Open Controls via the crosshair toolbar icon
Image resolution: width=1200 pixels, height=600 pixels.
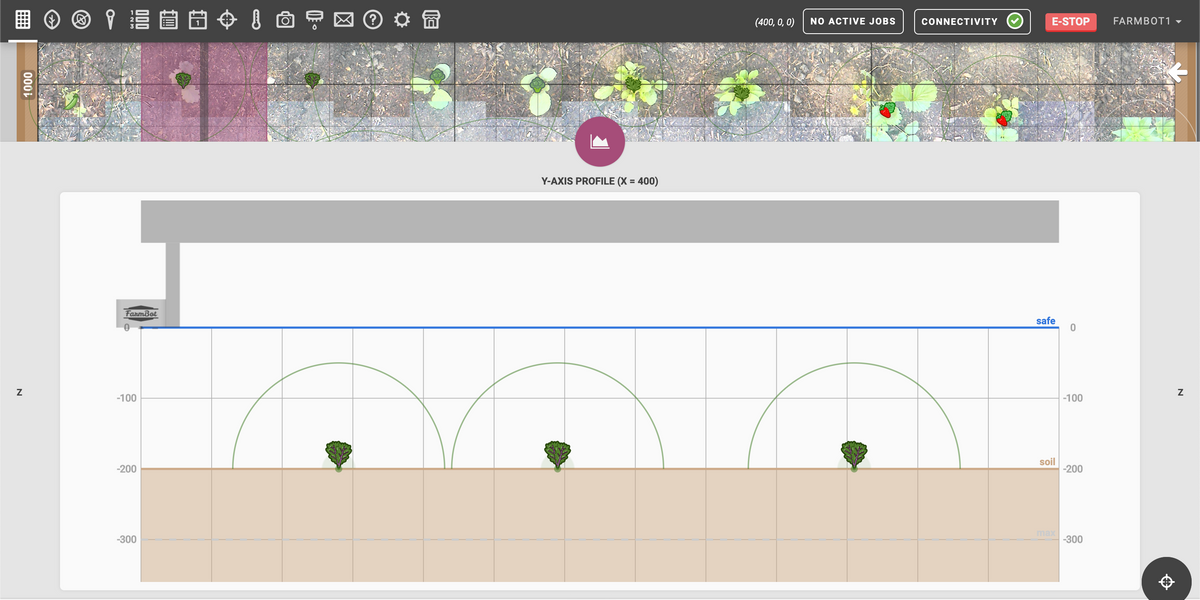point(227,18)
